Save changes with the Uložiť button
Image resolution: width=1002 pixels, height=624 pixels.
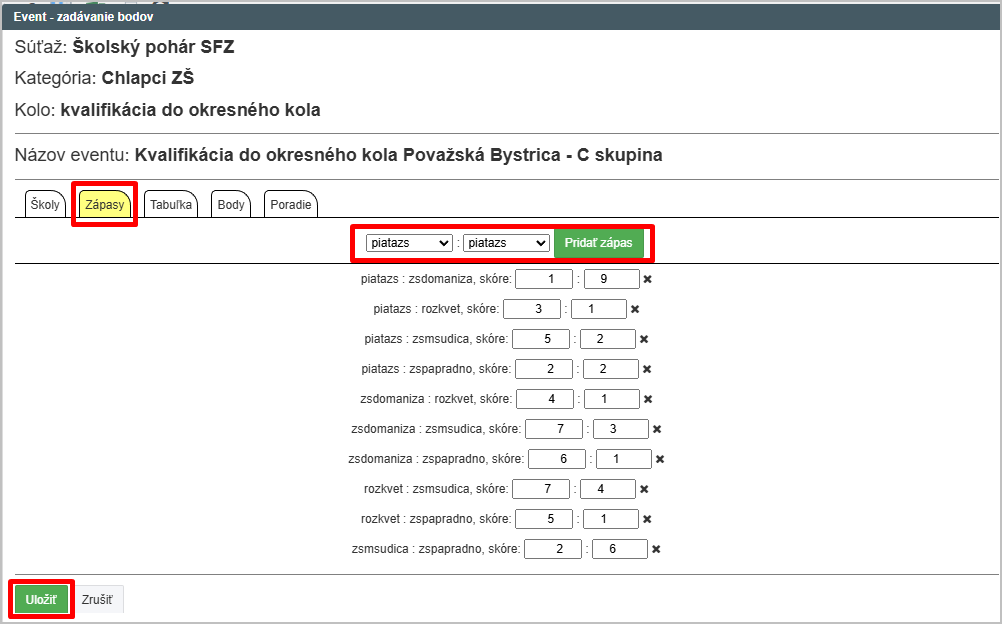41,600
